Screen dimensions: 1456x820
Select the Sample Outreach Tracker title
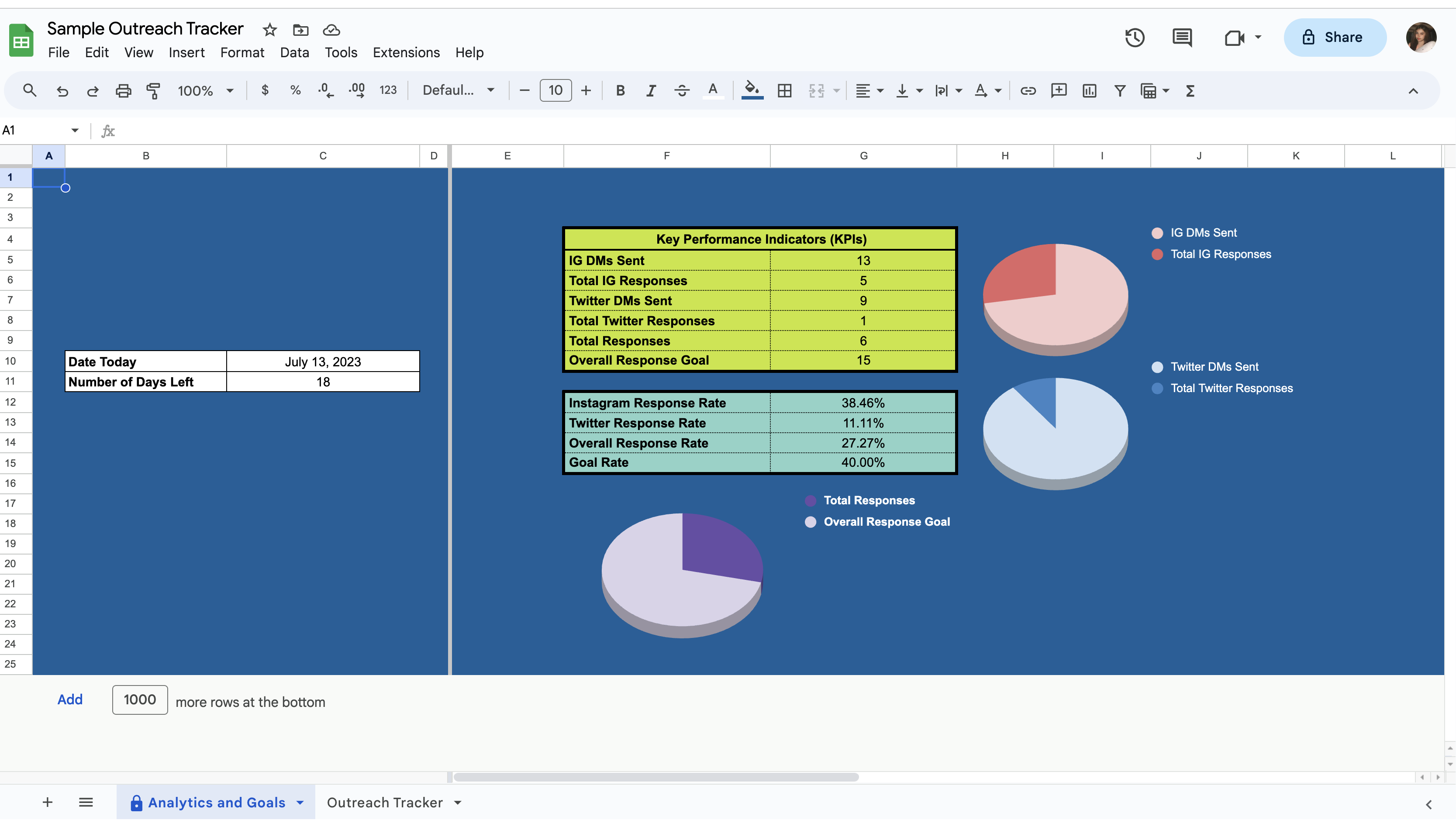point(145,28)
